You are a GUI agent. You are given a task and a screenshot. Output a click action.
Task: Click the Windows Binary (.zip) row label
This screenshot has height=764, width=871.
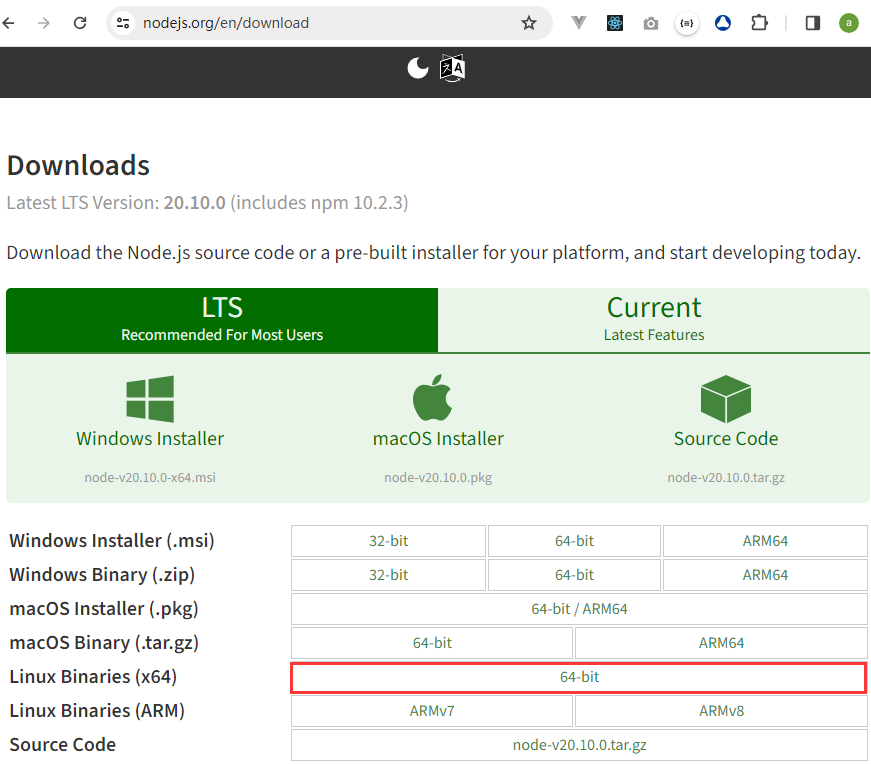click(102, 575)
